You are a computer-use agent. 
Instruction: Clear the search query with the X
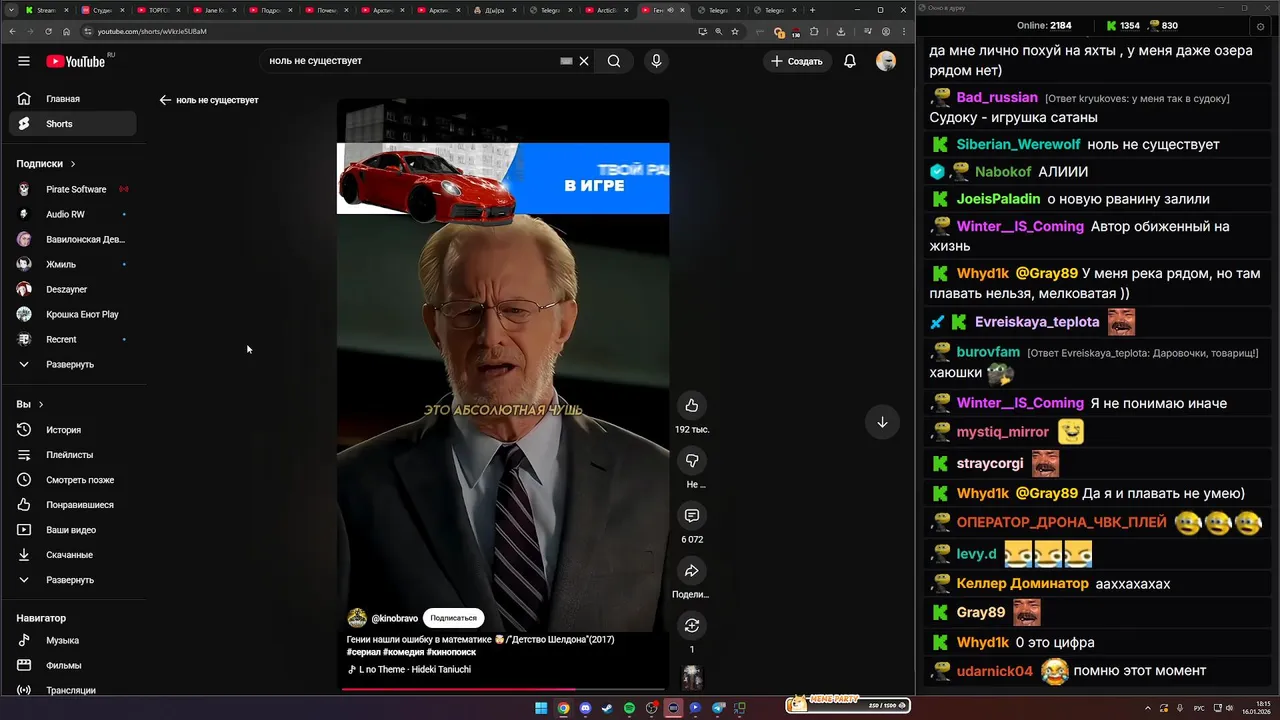[x=584, y=61]
